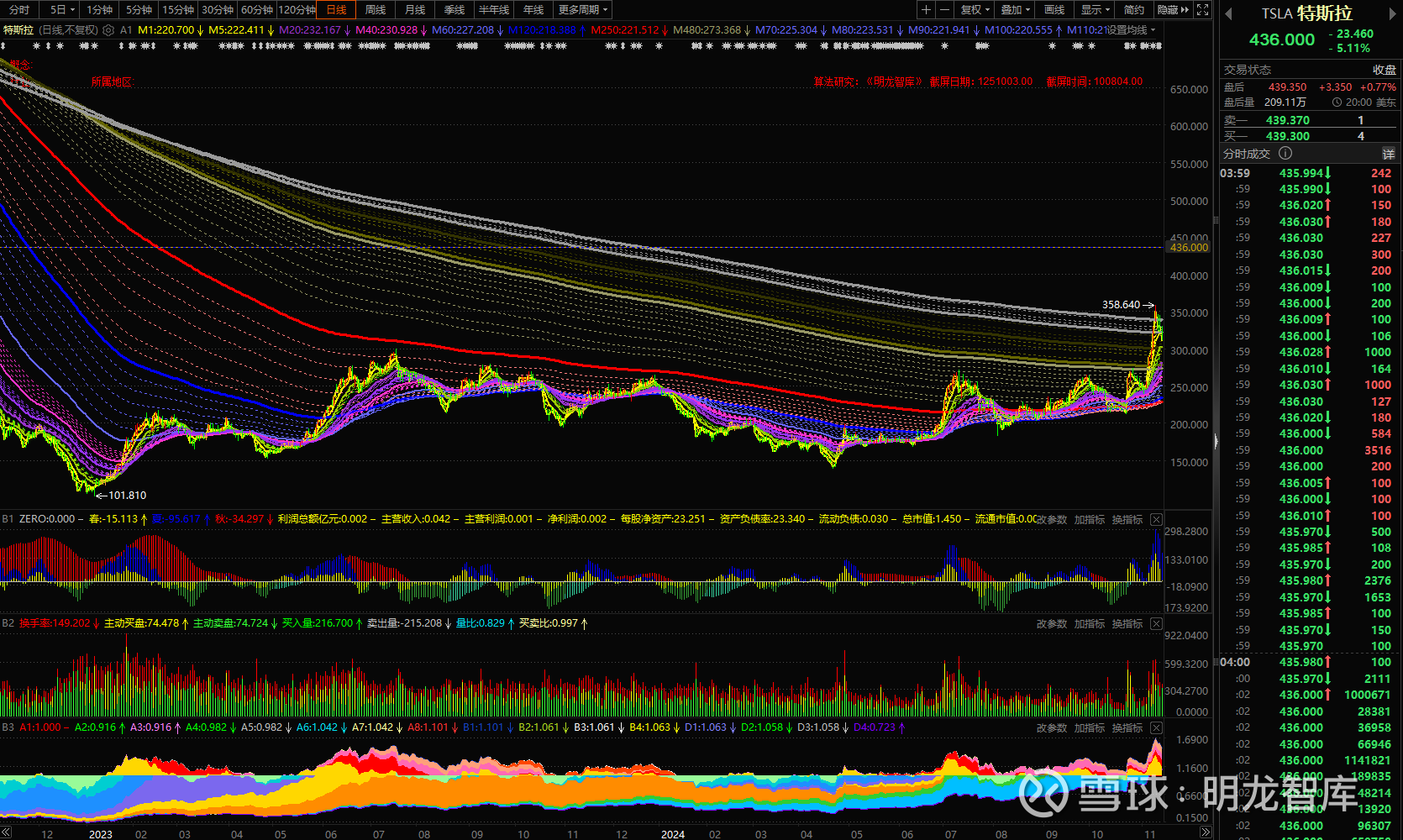This screenshot has height=840, width=1403.
Task: Click the 436.000 price marker on axis
Action: pyautogui.click(x=1189, y=248)
